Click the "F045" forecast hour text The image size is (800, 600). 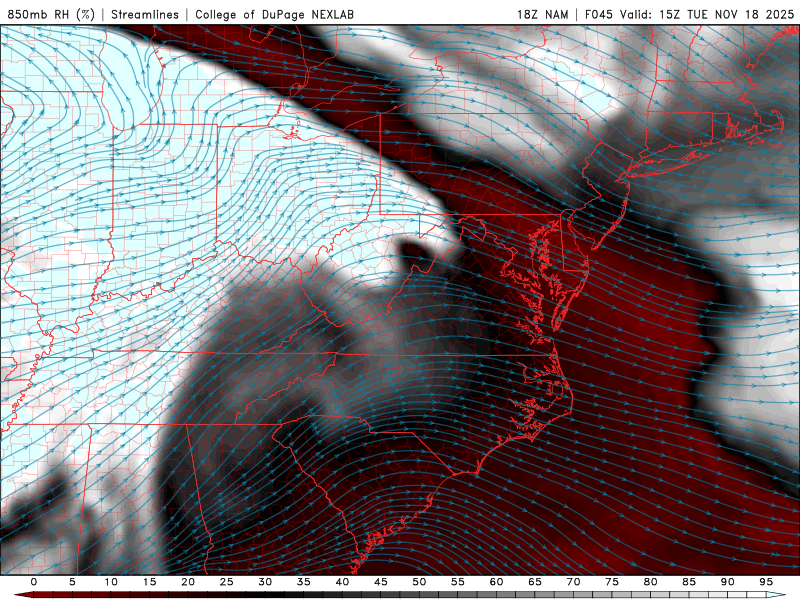[598, 14]
